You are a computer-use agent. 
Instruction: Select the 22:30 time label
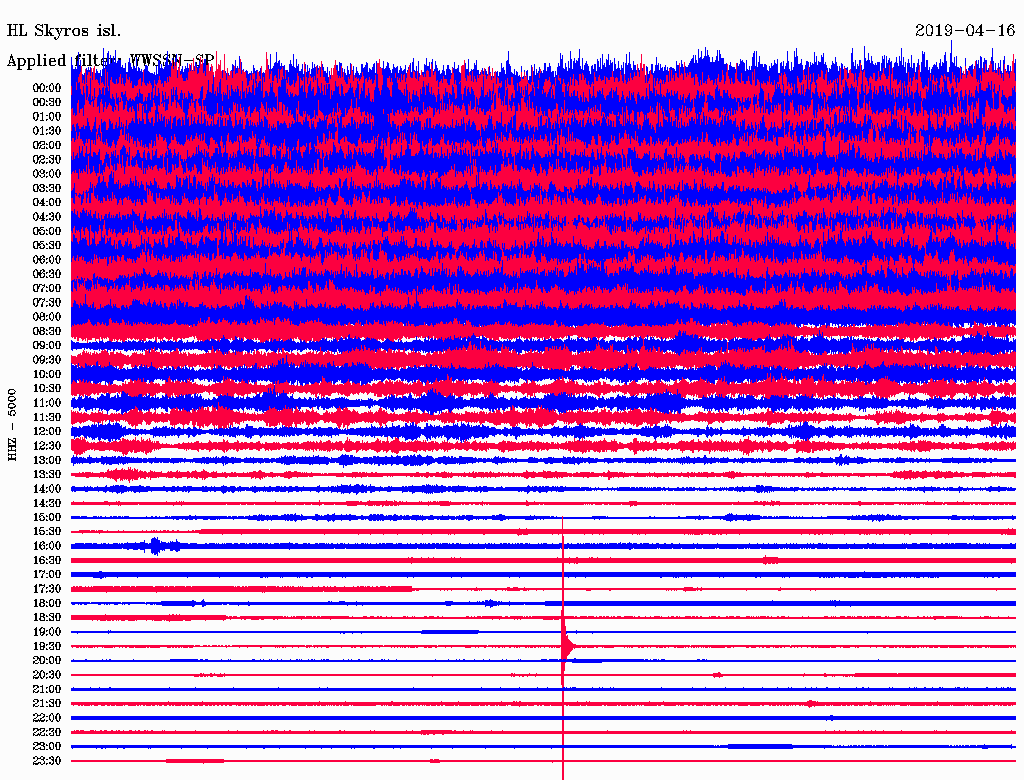(x=47, y=732)
